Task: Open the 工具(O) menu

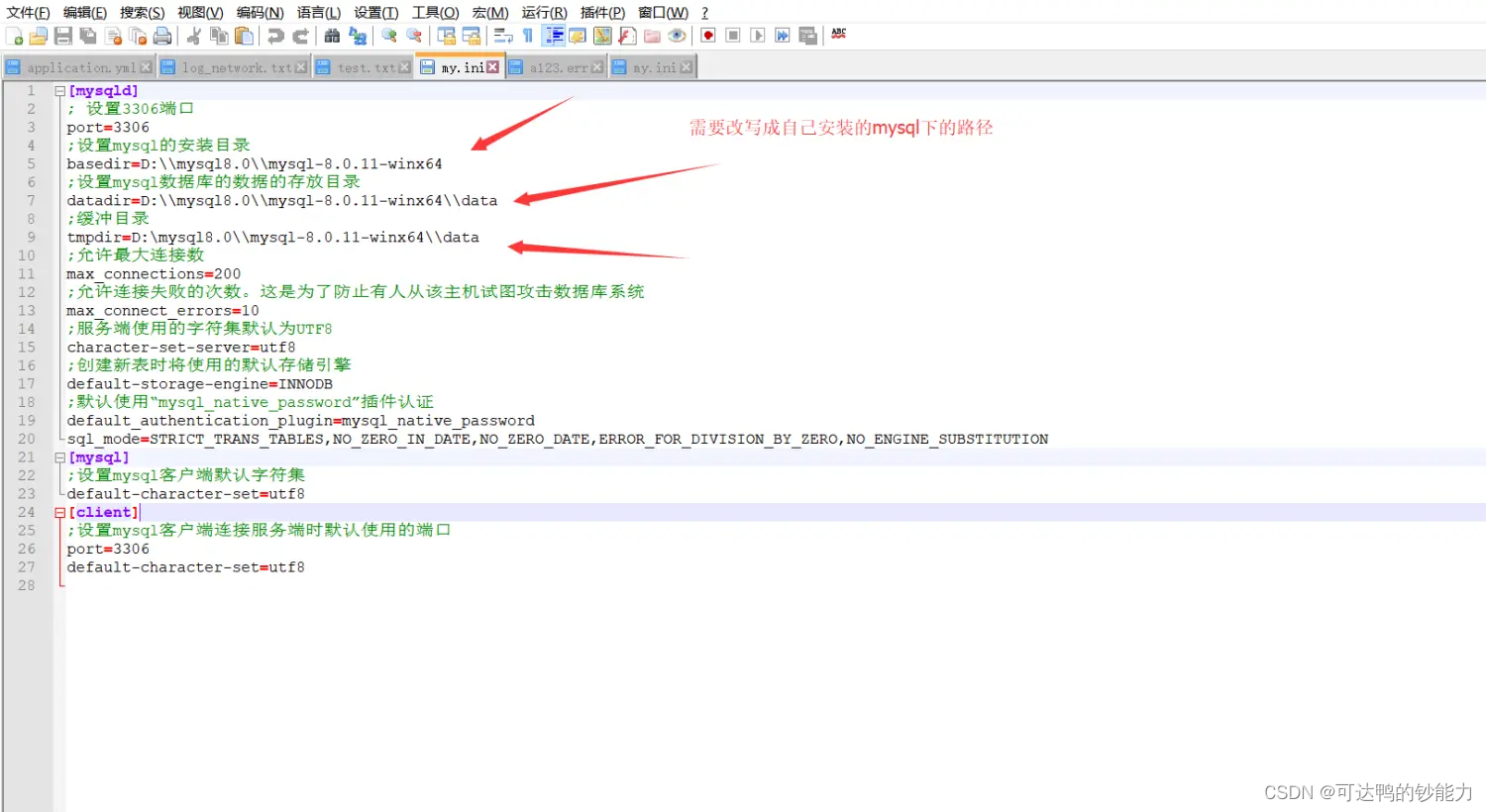Action: tap(436, 12)
